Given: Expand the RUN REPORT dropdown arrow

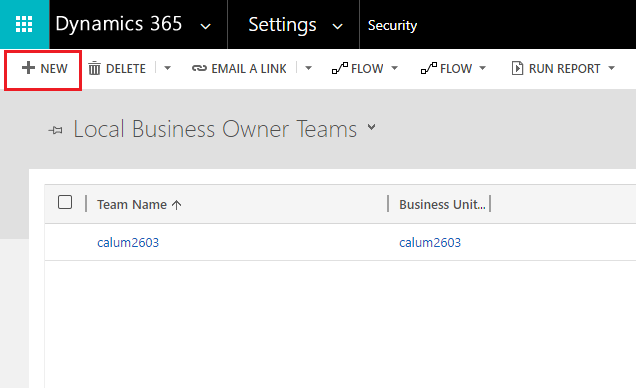Looking at the screenshot, I should [x=612, y=68].
